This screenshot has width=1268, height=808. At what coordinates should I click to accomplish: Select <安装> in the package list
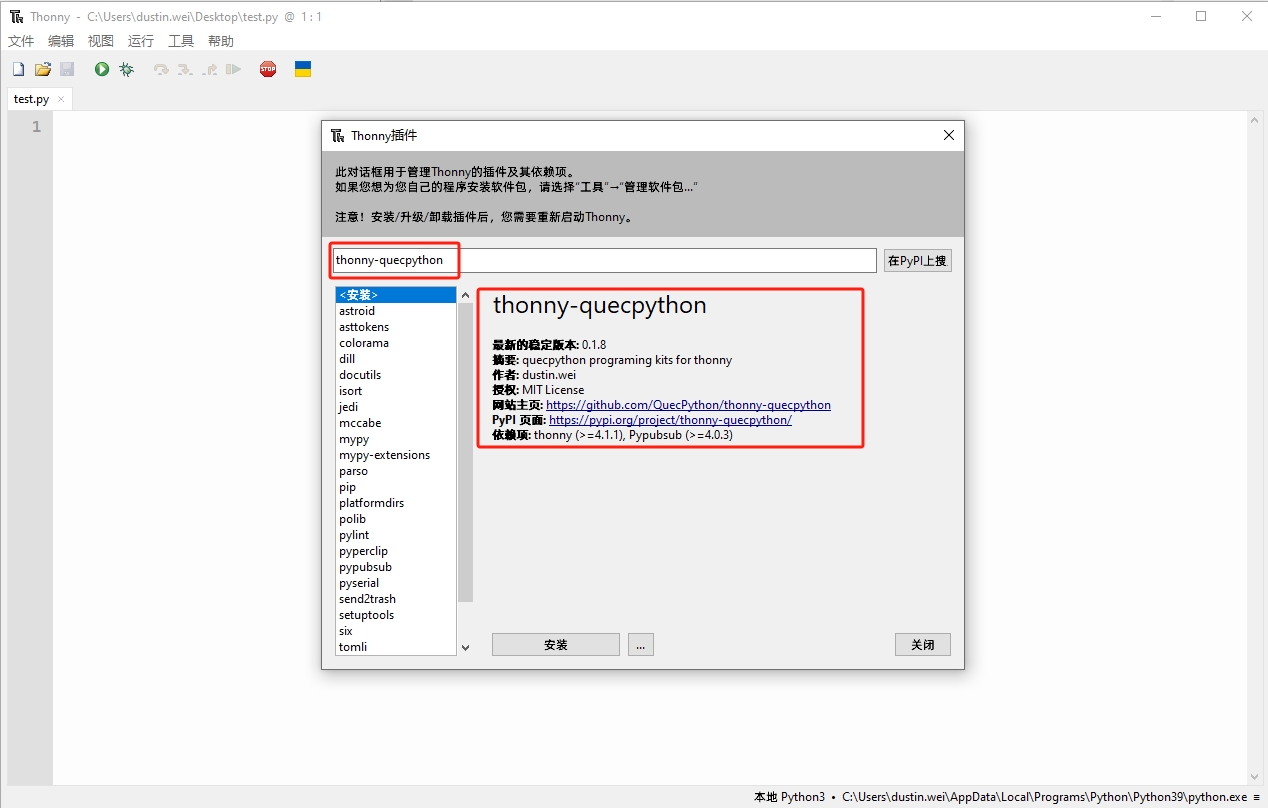[396, 295]
